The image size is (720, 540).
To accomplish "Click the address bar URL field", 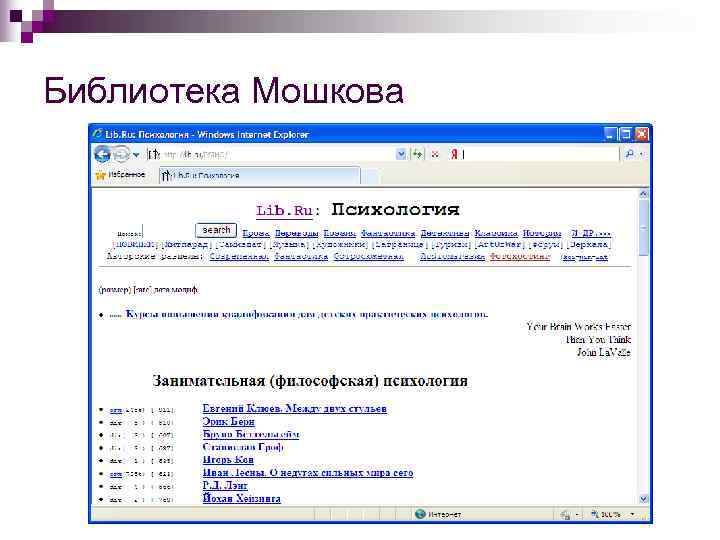I will tap(271, 155).
